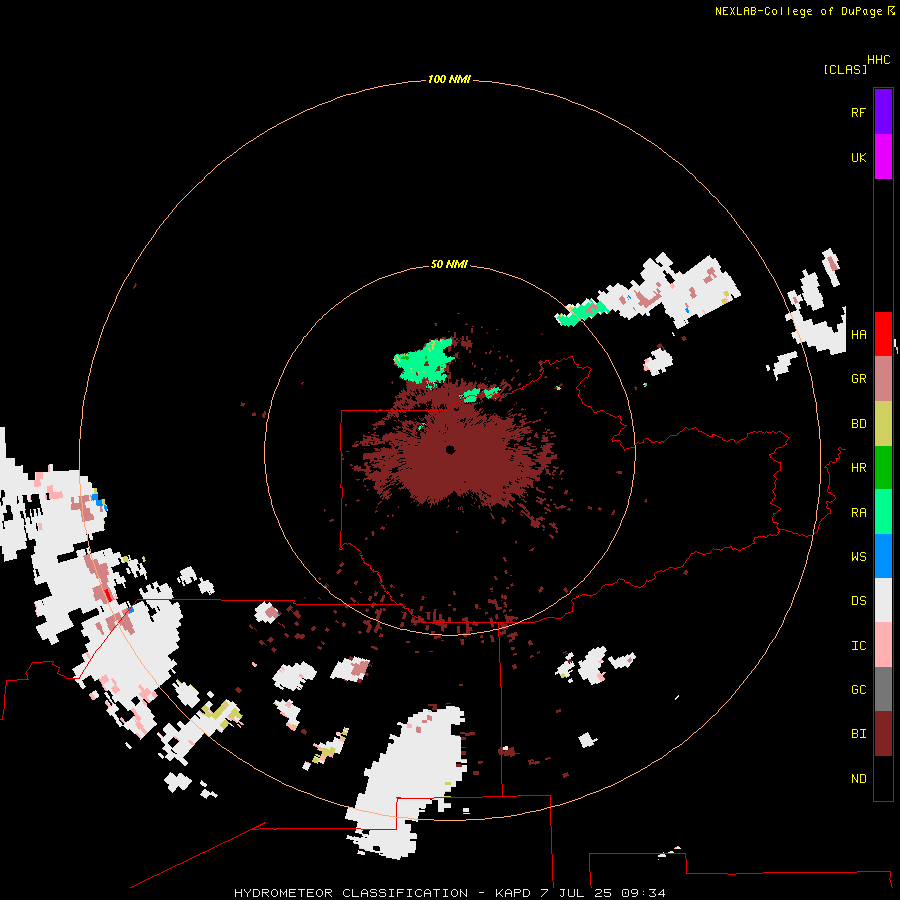Viewport: 900px width, 900px height.
Task: Click the KAPD radar site identifier
Action: tap(513, 893)
